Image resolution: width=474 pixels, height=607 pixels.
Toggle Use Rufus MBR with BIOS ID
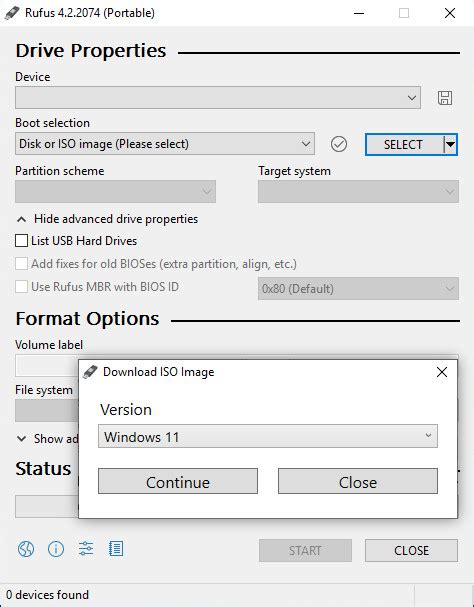click(x=21, y=287)
